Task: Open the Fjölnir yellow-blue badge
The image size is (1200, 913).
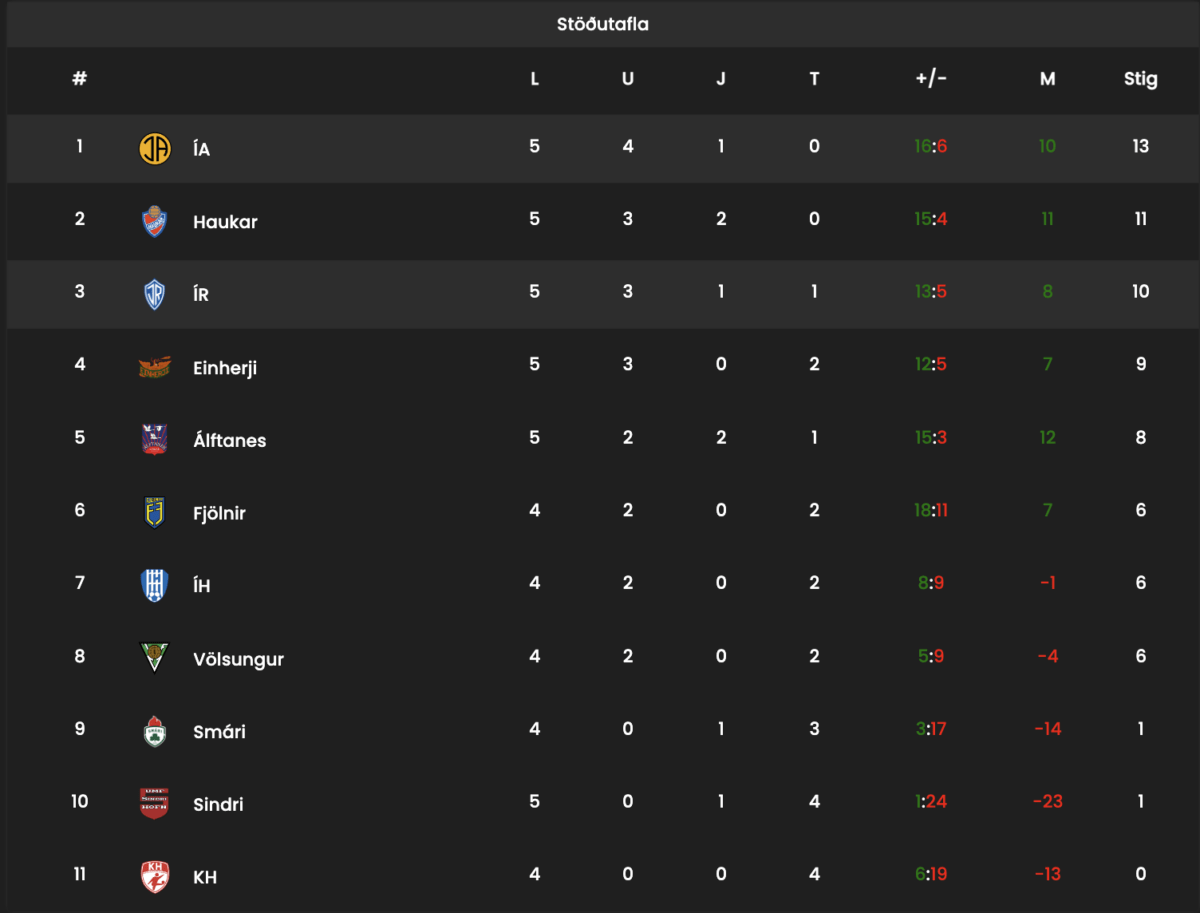Action: (154, 513)
